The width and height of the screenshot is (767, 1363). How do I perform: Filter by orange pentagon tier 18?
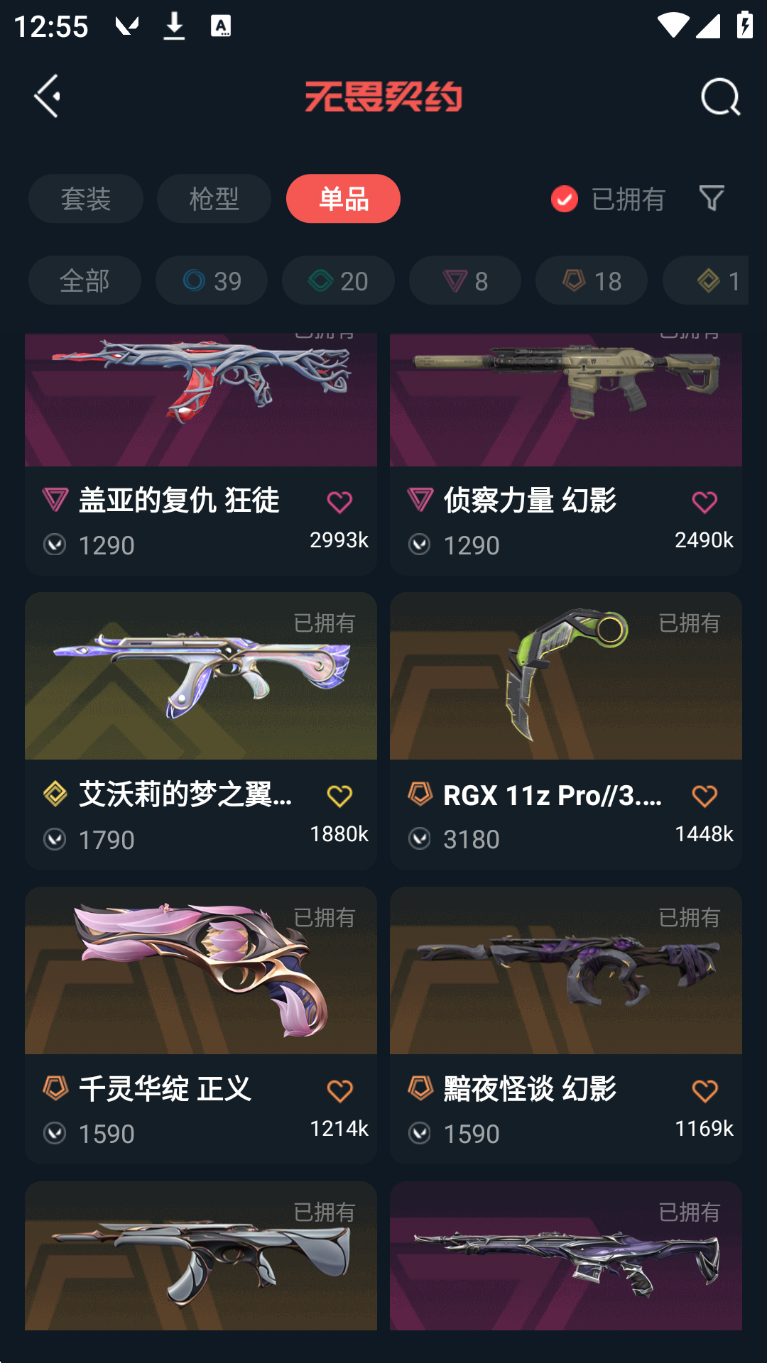[x=591, y=280]
